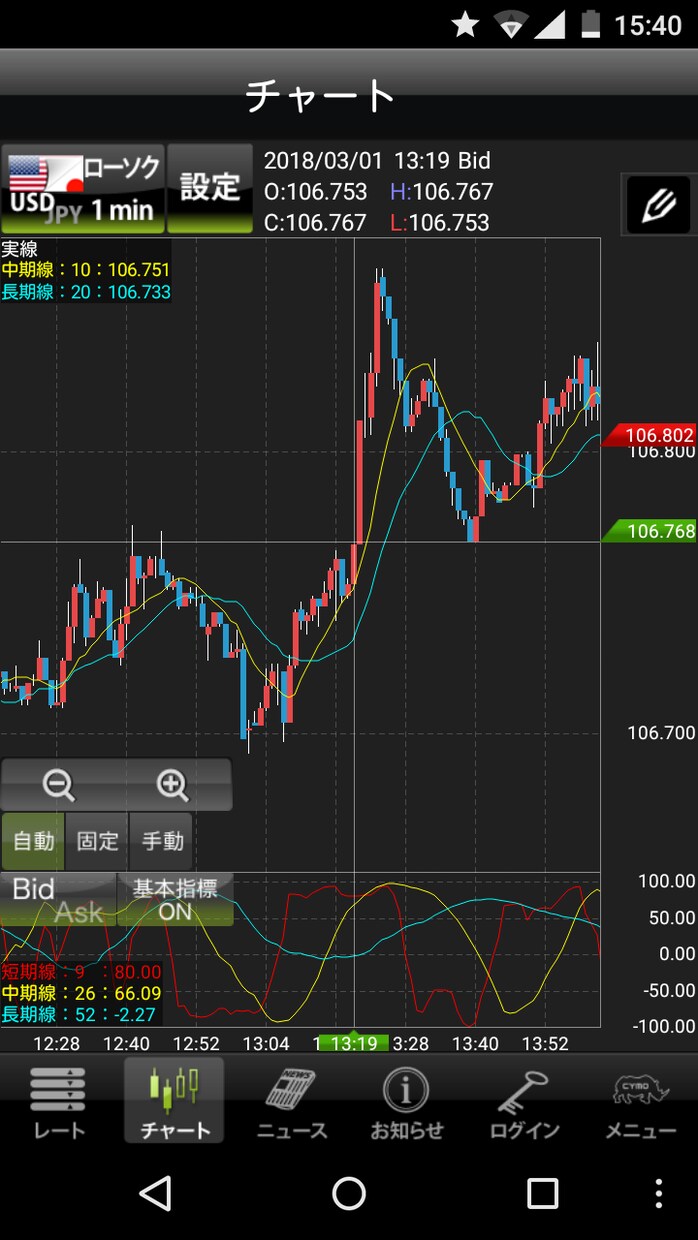Open the チャート tab
Viewport: 698px width, 1240px height.
[174, 1103]
